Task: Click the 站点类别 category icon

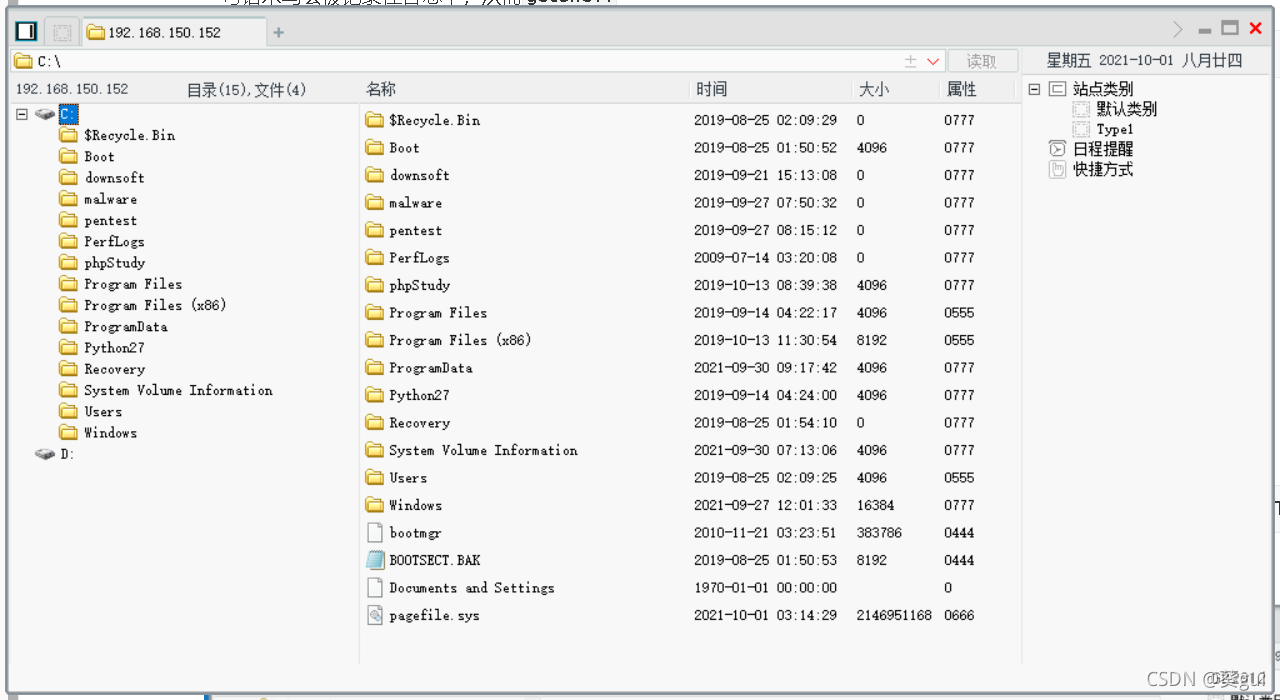Action: 1057,89
